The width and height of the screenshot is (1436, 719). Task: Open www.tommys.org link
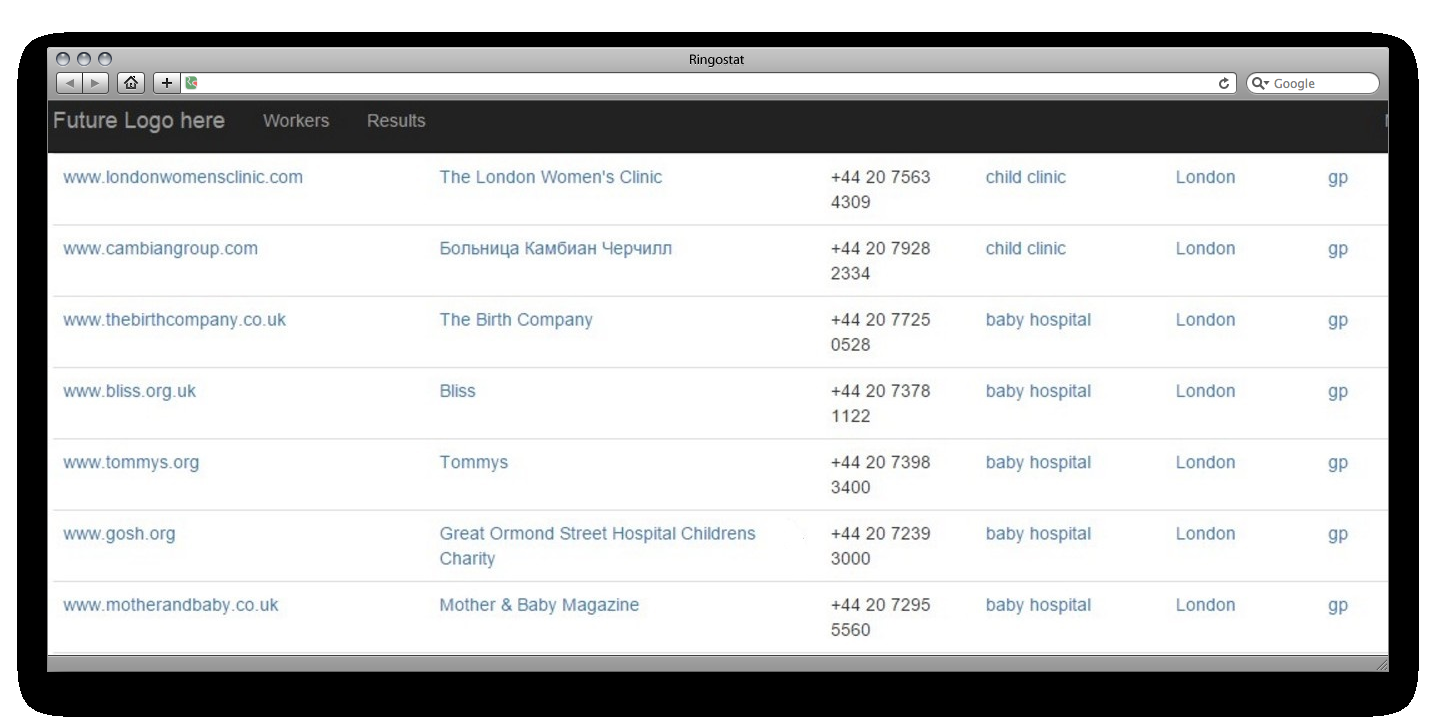[x=131, y=462]
